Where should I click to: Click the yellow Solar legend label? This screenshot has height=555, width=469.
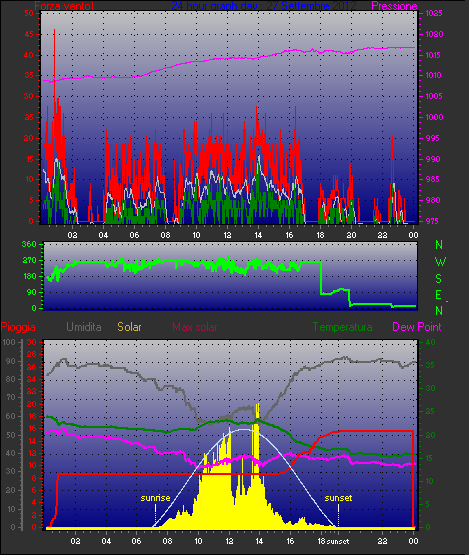pos(129,327)
